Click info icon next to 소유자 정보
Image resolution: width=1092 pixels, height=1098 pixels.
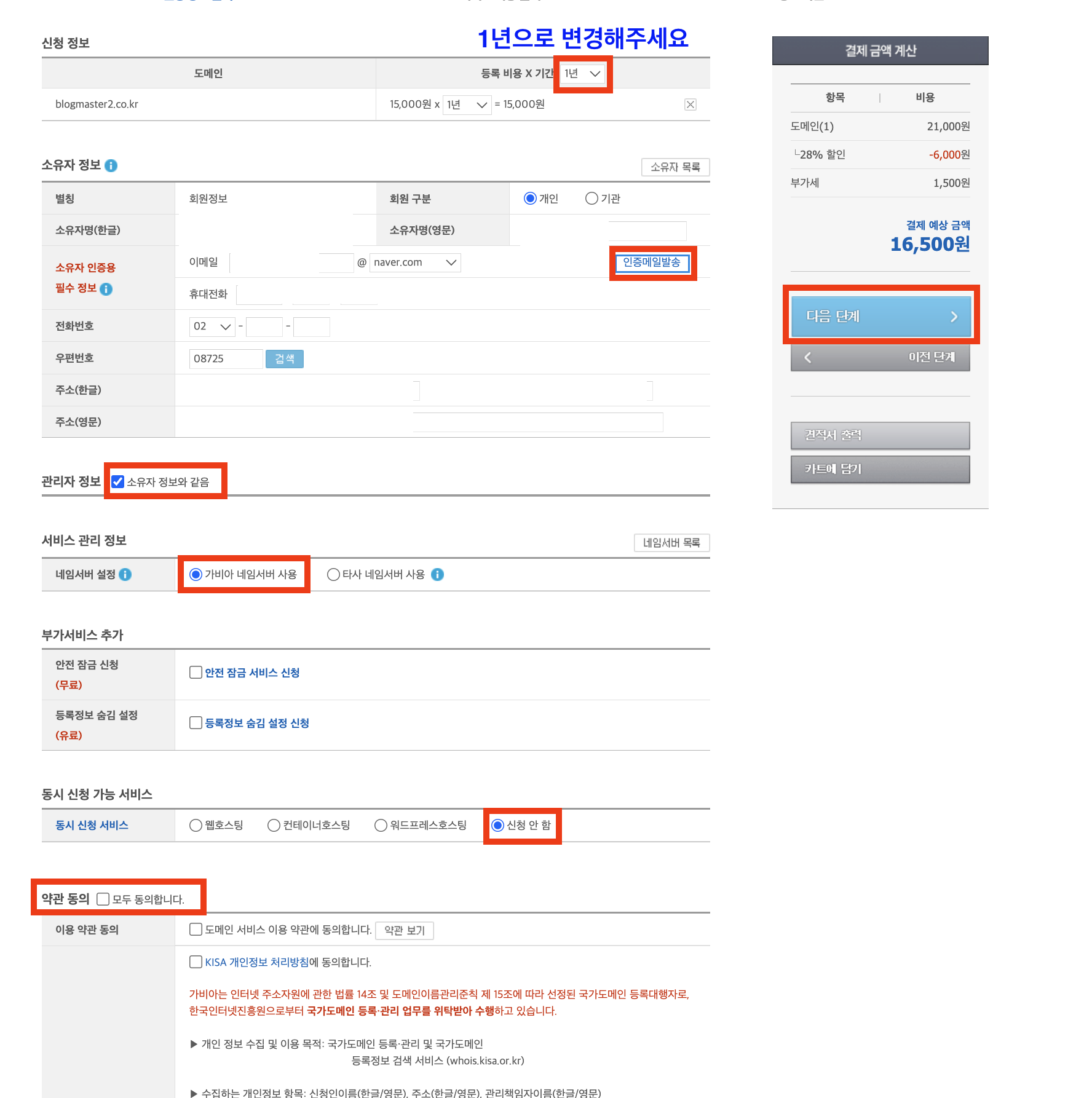coord(111,165)
